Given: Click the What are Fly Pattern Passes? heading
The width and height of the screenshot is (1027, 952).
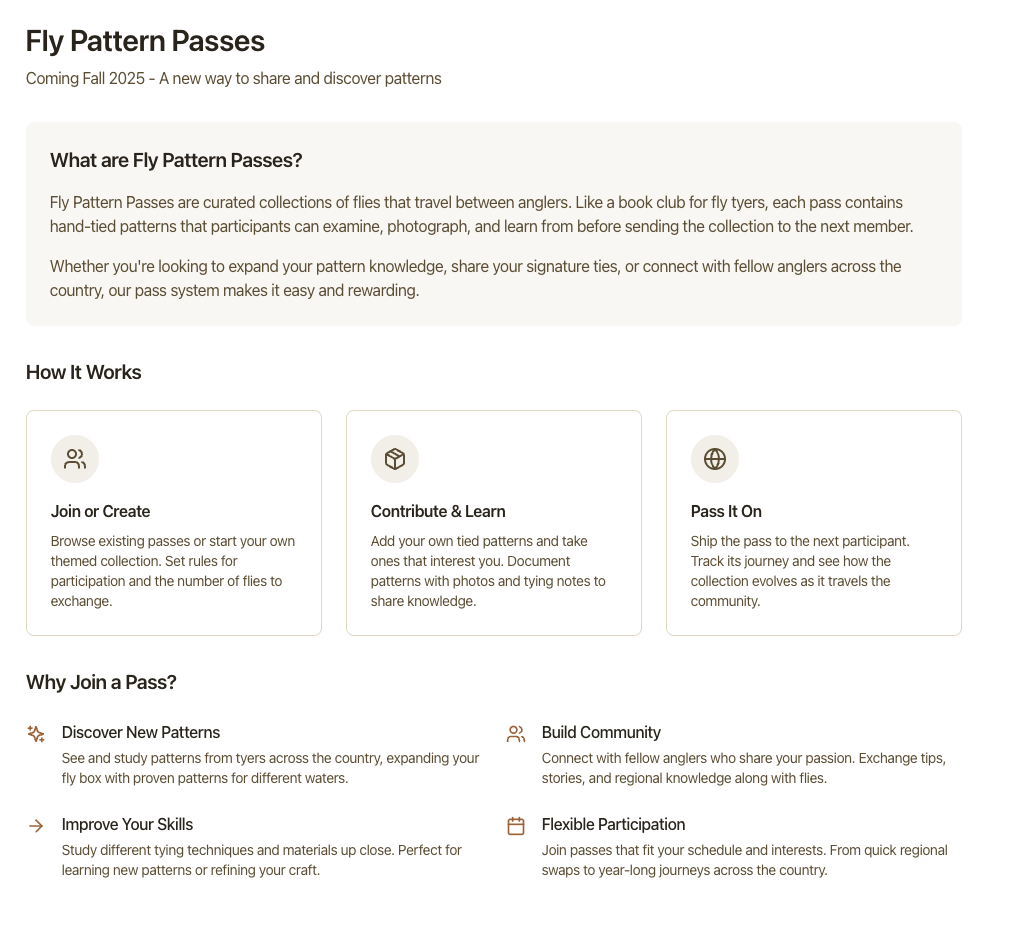Looking at the screenshot, I should [x=176, y=160].
